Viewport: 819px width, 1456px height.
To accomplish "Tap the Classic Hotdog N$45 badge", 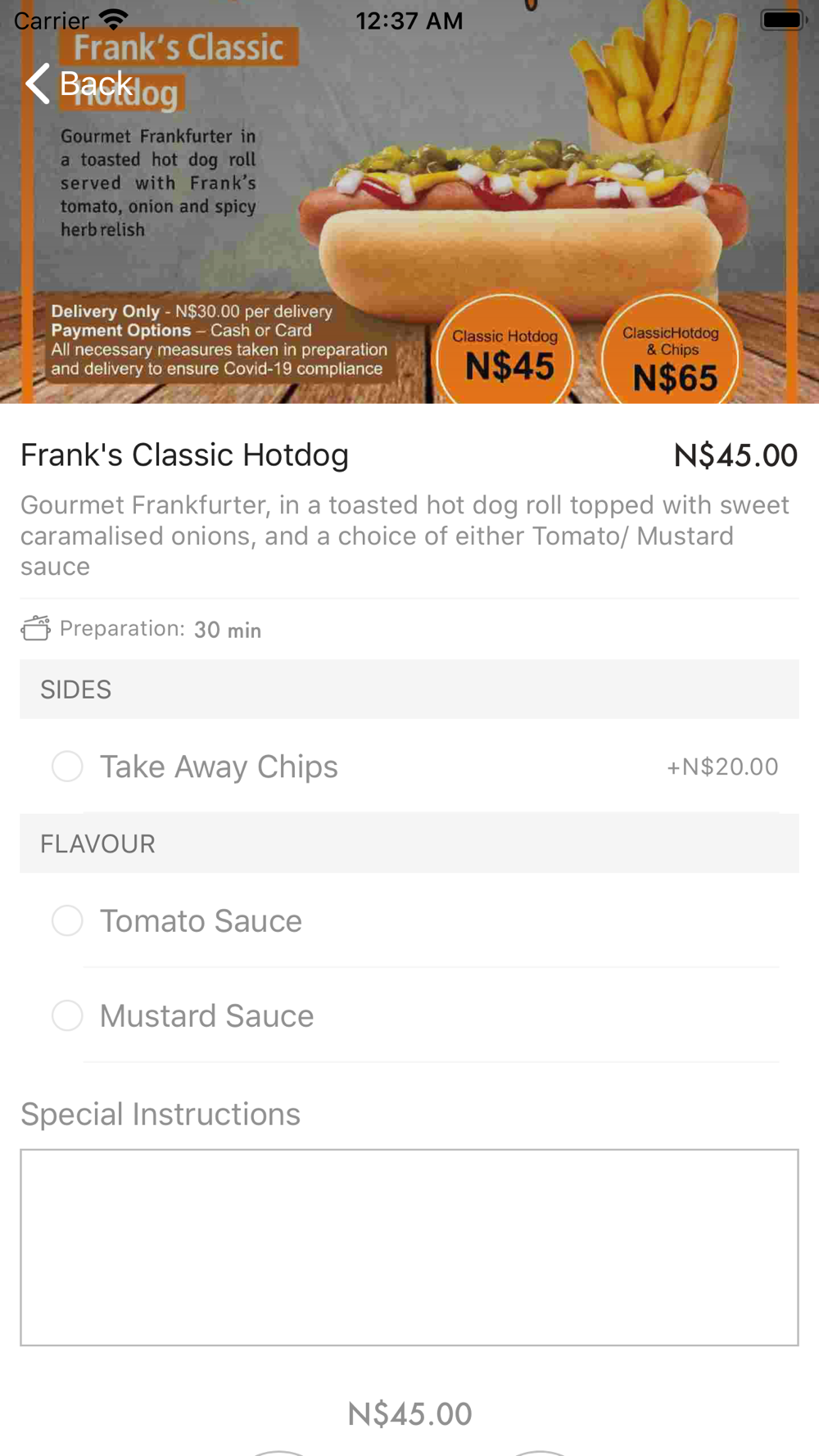I will (x=505, y=352).
